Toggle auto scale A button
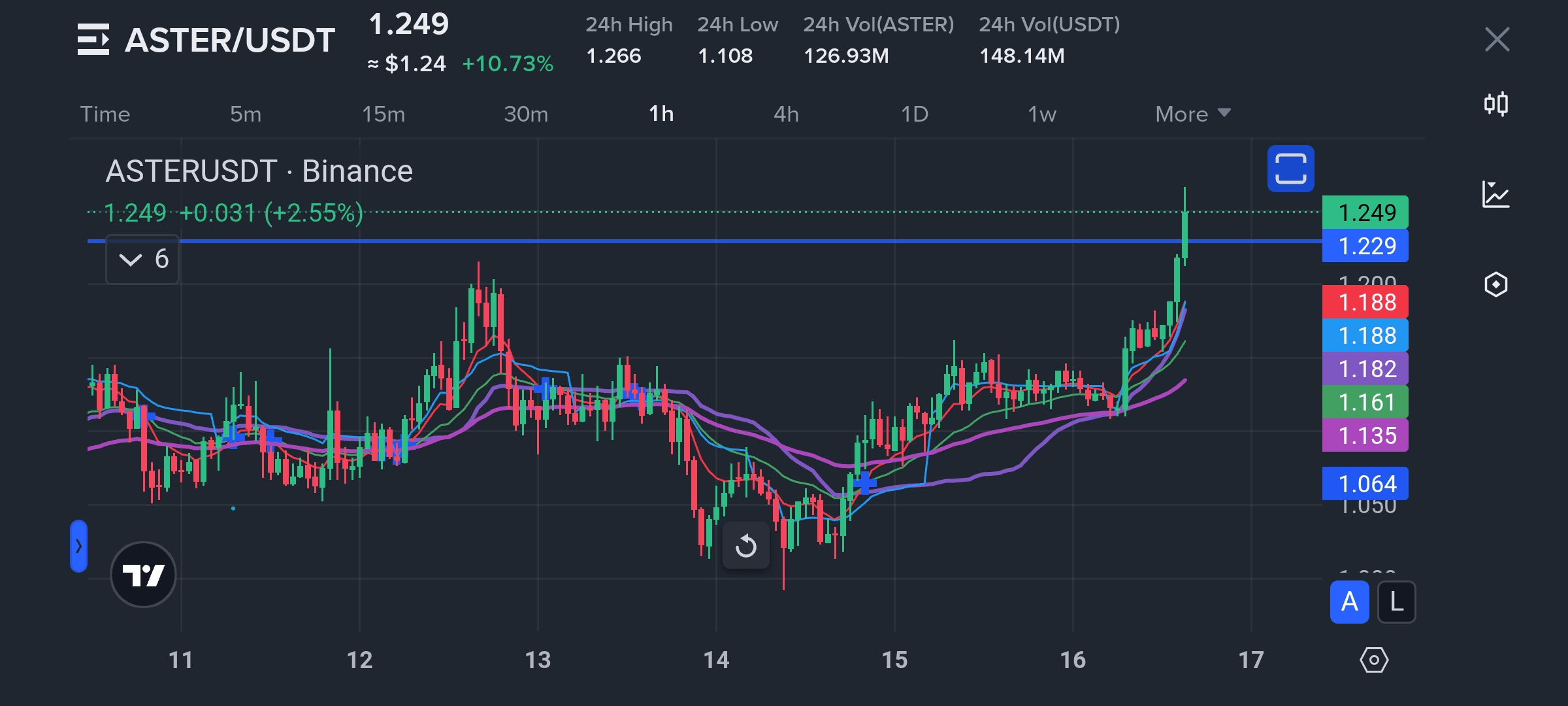 point(1349,602)
